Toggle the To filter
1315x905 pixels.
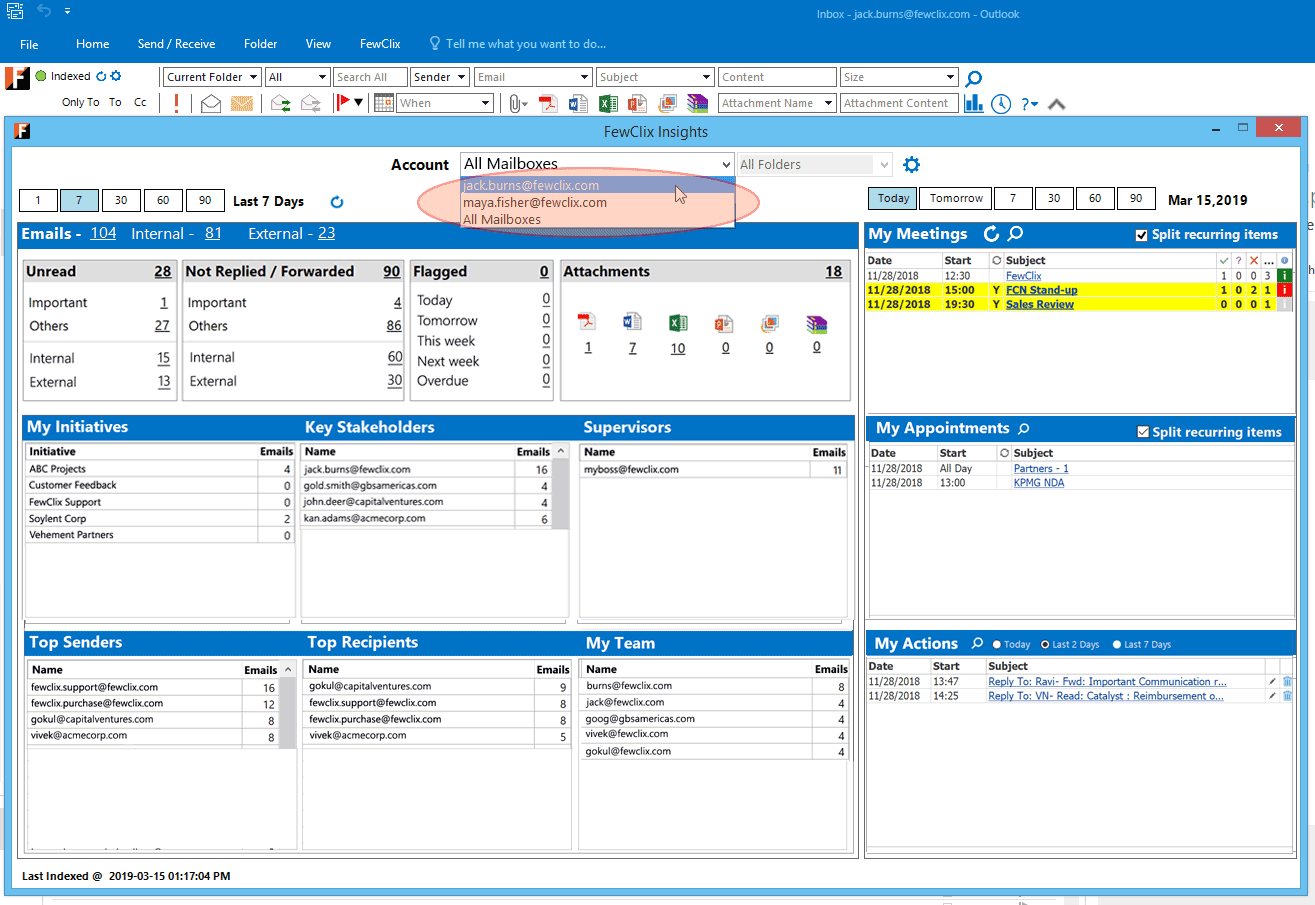(x=115, y=102)
